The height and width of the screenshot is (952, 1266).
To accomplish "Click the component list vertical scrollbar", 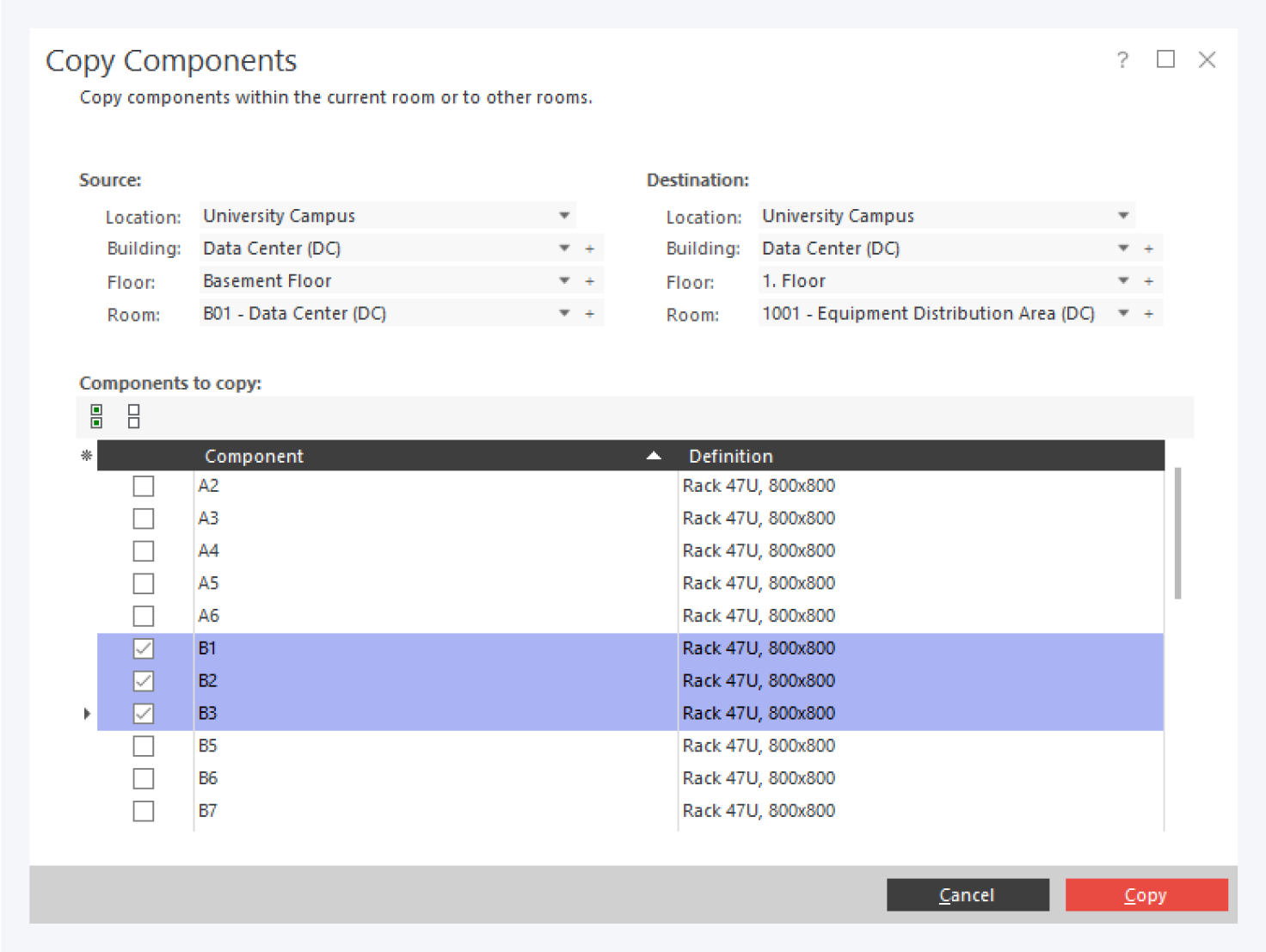I will pyautogui.click(x=1177, y=533).
